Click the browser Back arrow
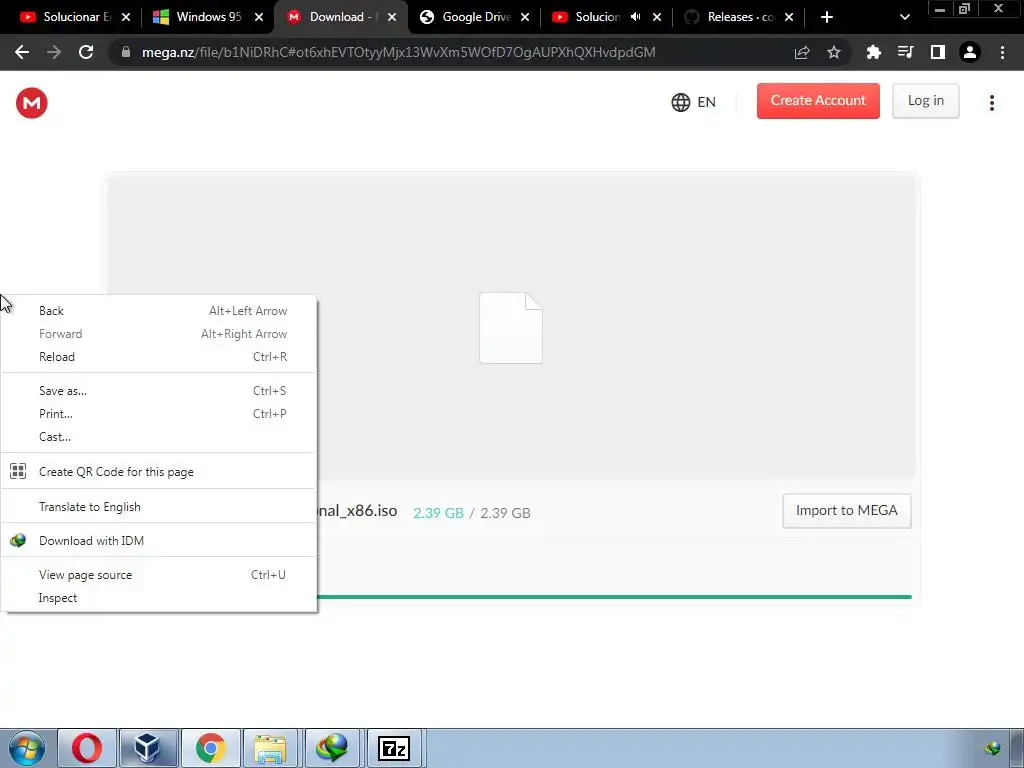1024x768 pixels. [x=22, y=52]
